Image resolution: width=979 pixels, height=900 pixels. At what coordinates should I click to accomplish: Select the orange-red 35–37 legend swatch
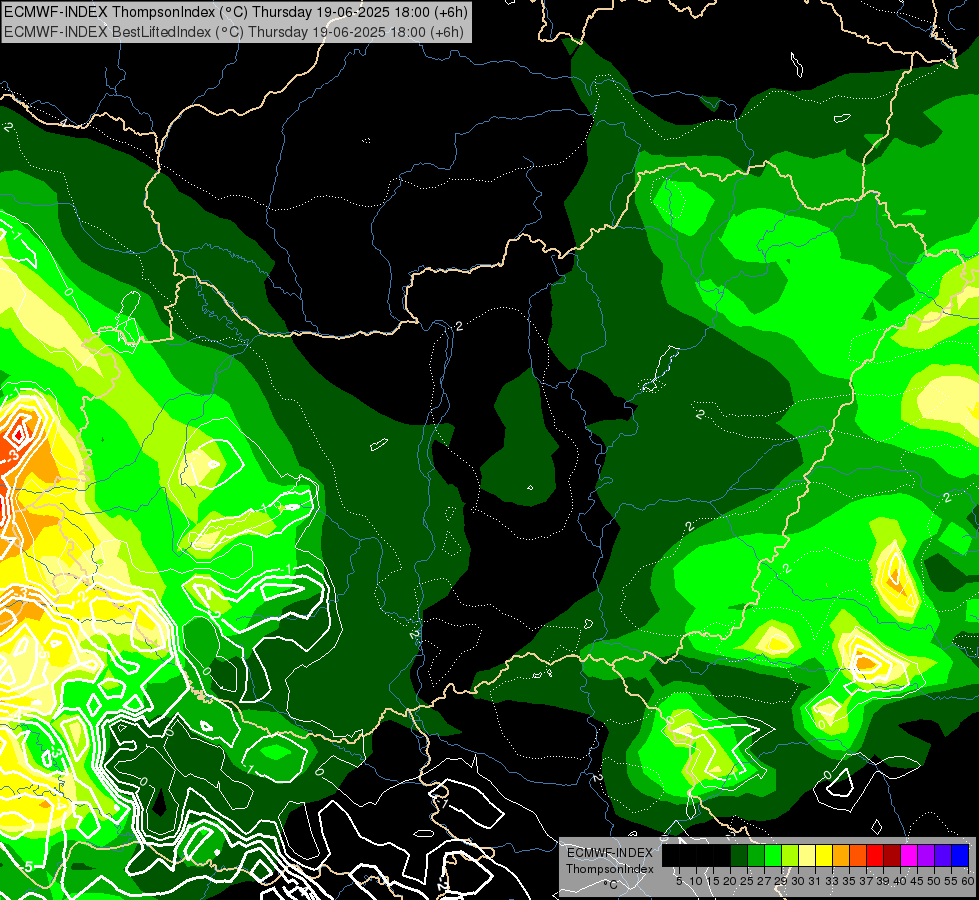pos(858,855)
